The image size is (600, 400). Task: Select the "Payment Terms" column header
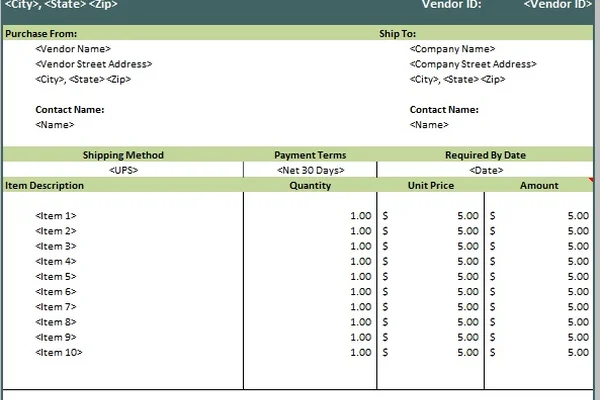point(310,155)
